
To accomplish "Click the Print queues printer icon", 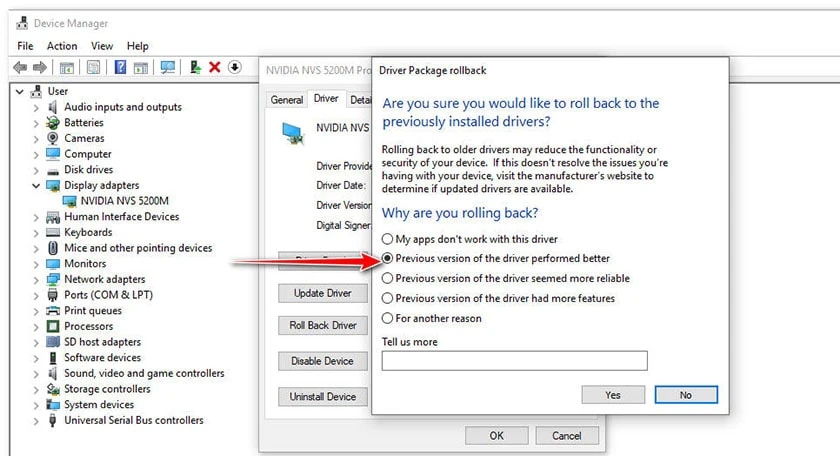I will pyautogui.click(x=52, y=311).
